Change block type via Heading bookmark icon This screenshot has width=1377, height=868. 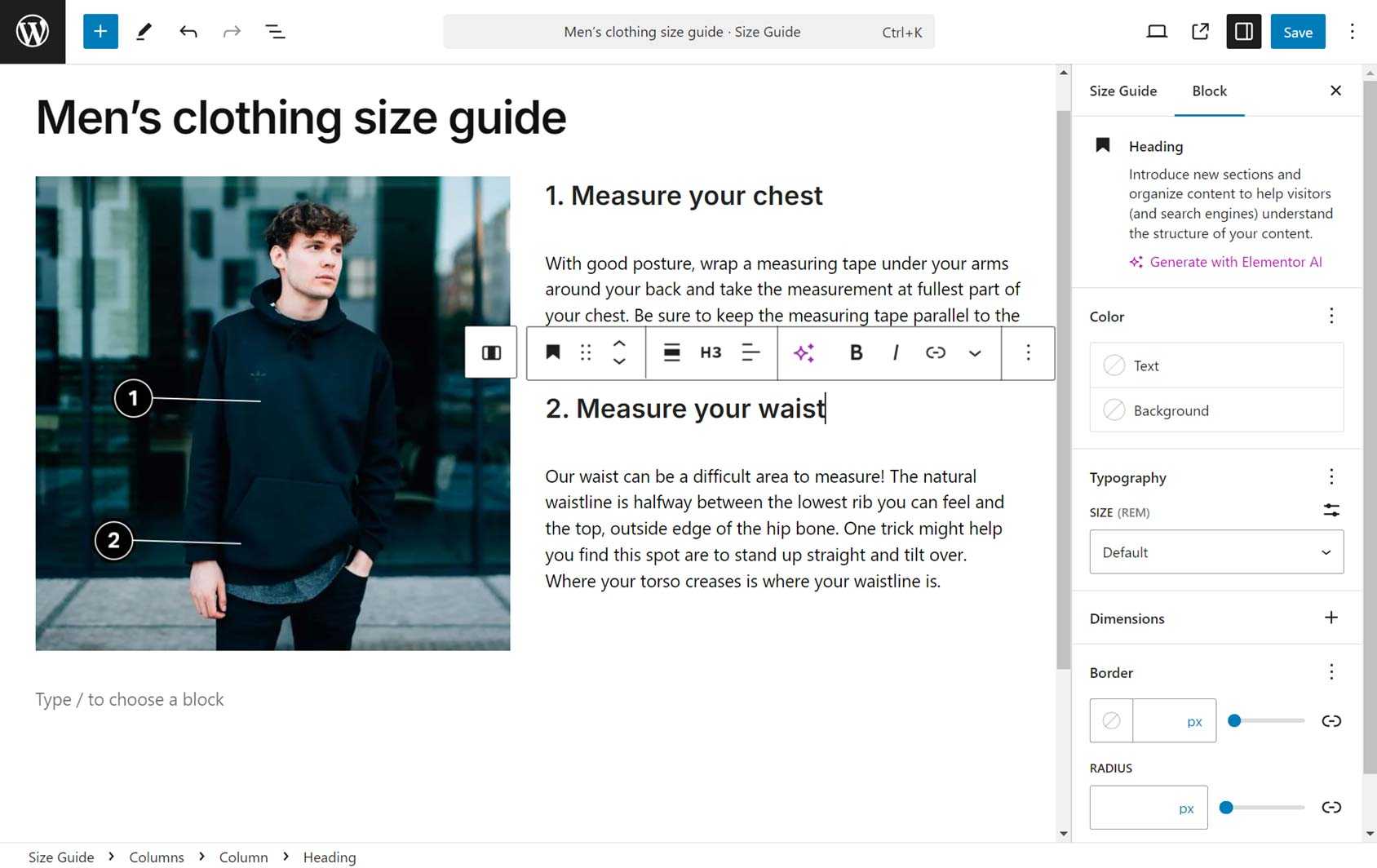(553, 352)
